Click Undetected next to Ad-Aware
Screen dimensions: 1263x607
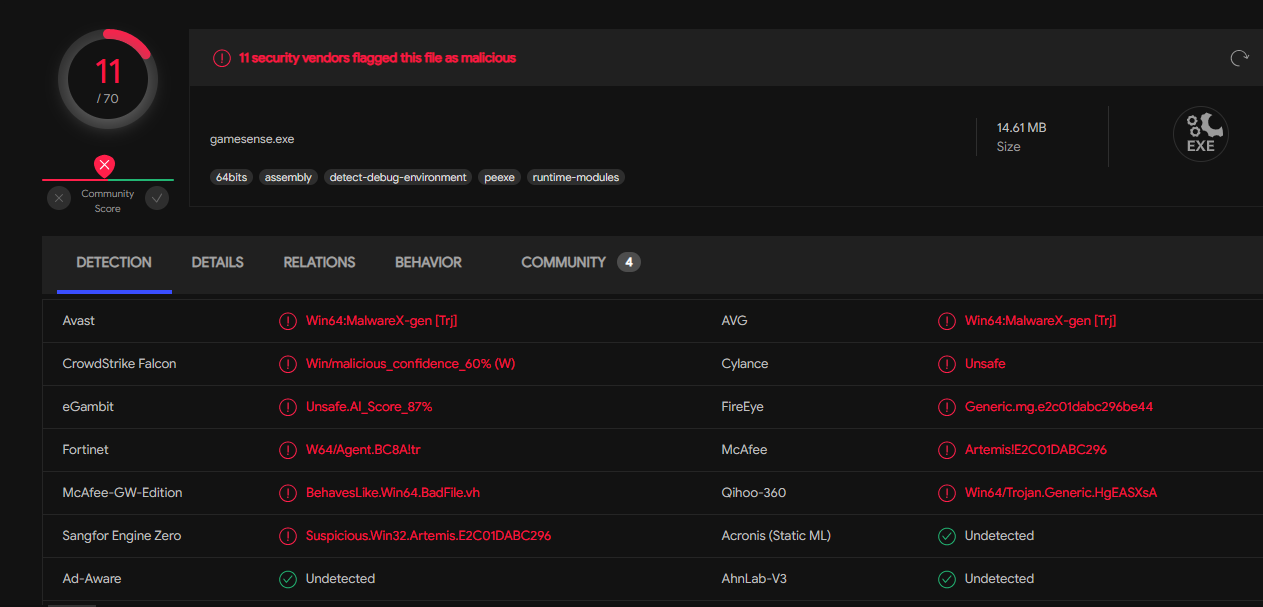click(340, 579)
